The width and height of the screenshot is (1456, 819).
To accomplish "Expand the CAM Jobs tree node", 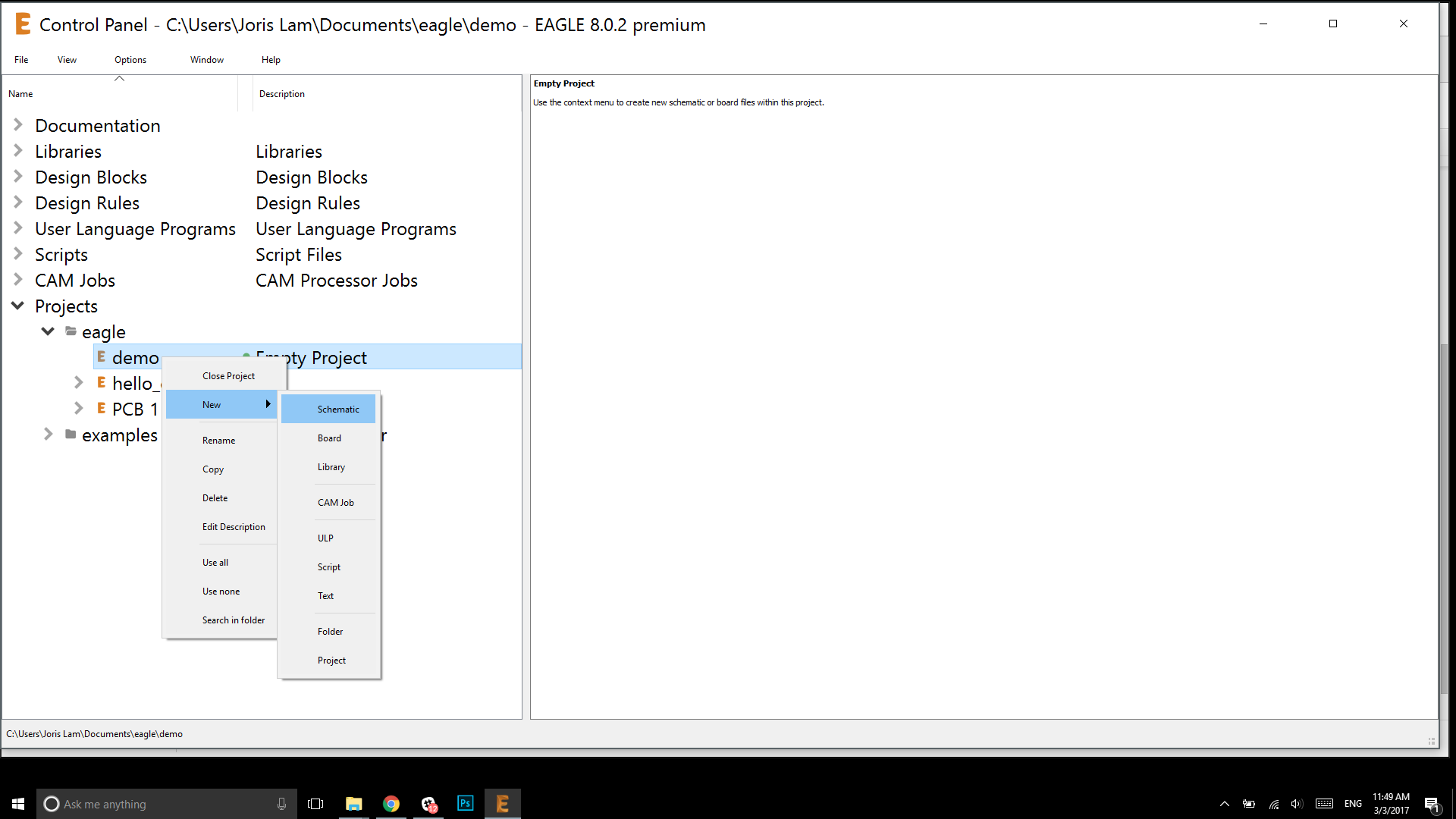I will pos(18,280).
